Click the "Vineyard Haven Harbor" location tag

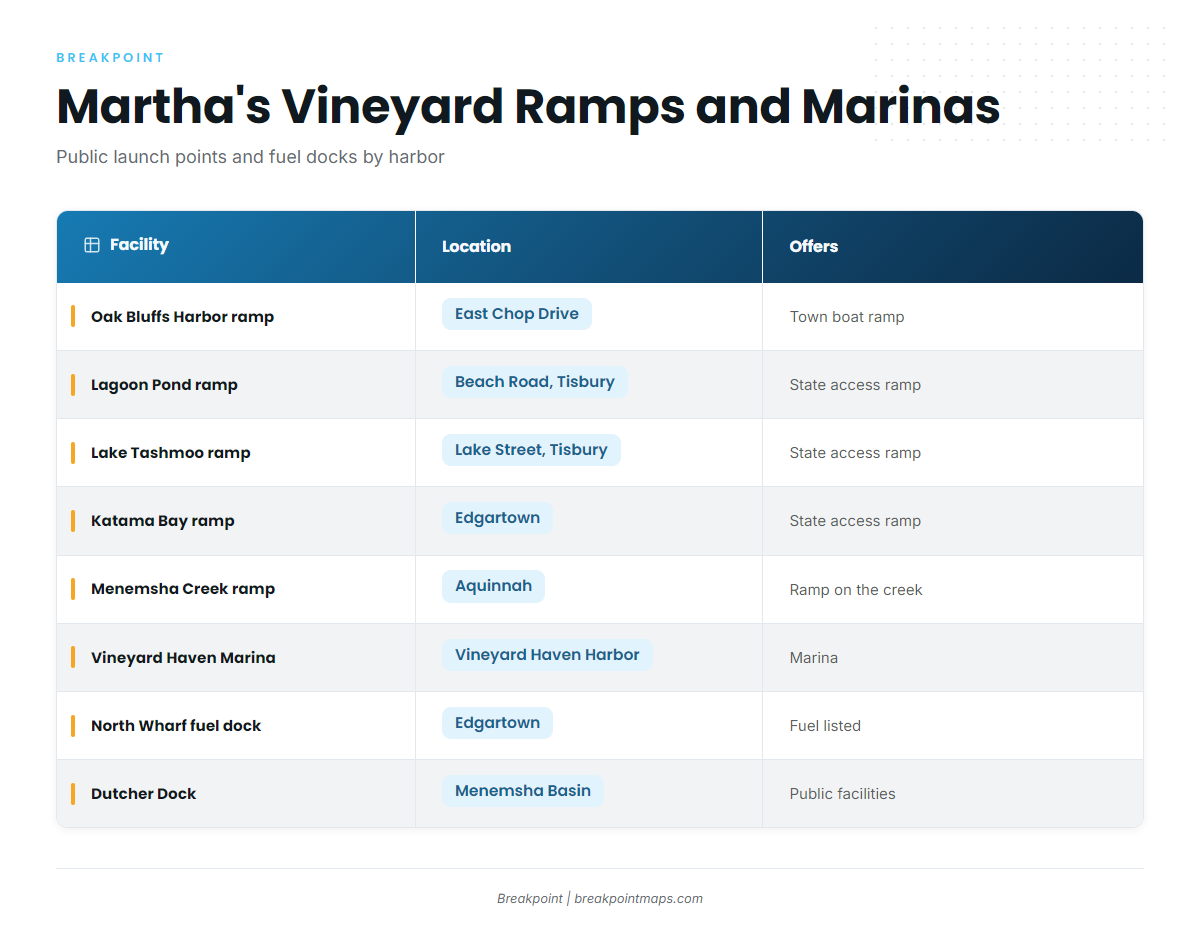[547, 655]
